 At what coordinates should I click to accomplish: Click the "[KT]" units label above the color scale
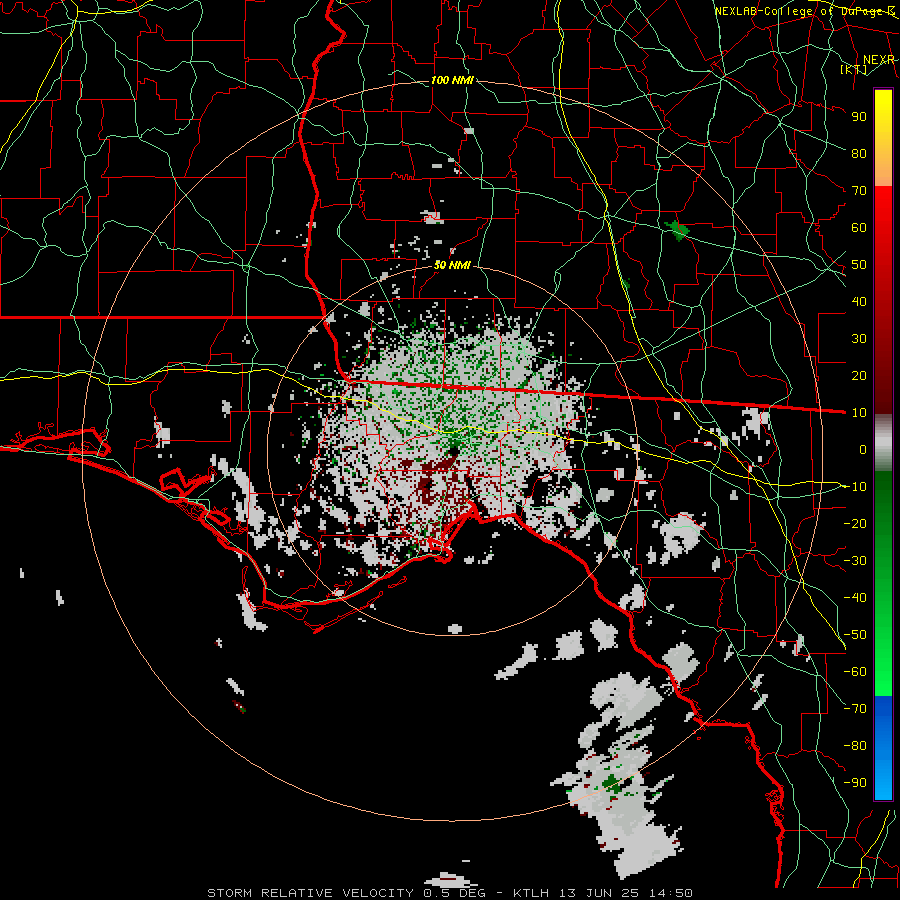pyautogui.click(x=854, y=69)
